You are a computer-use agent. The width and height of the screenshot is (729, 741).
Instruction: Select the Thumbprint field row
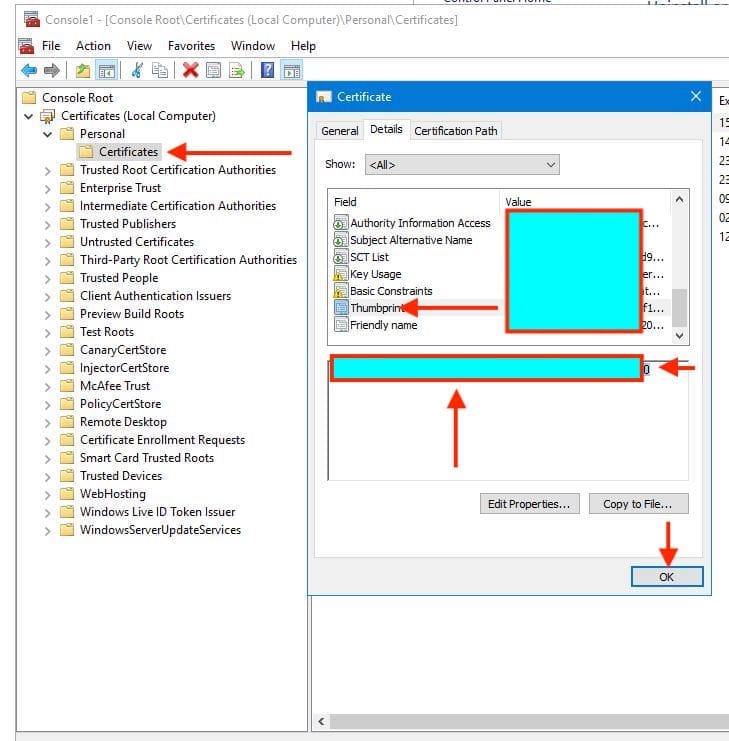pos(374,308)
